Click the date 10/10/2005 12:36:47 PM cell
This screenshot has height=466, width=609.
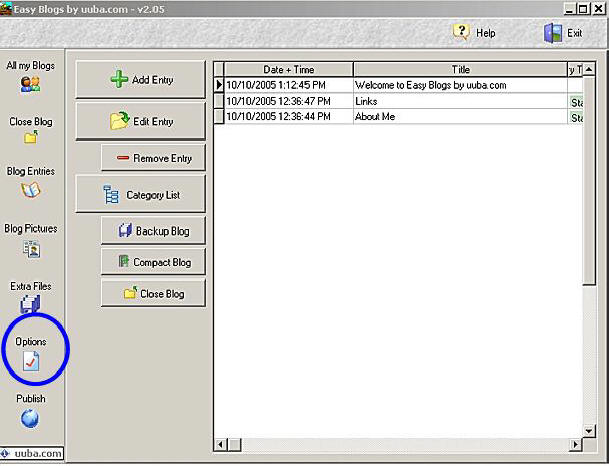click(289, 101)
